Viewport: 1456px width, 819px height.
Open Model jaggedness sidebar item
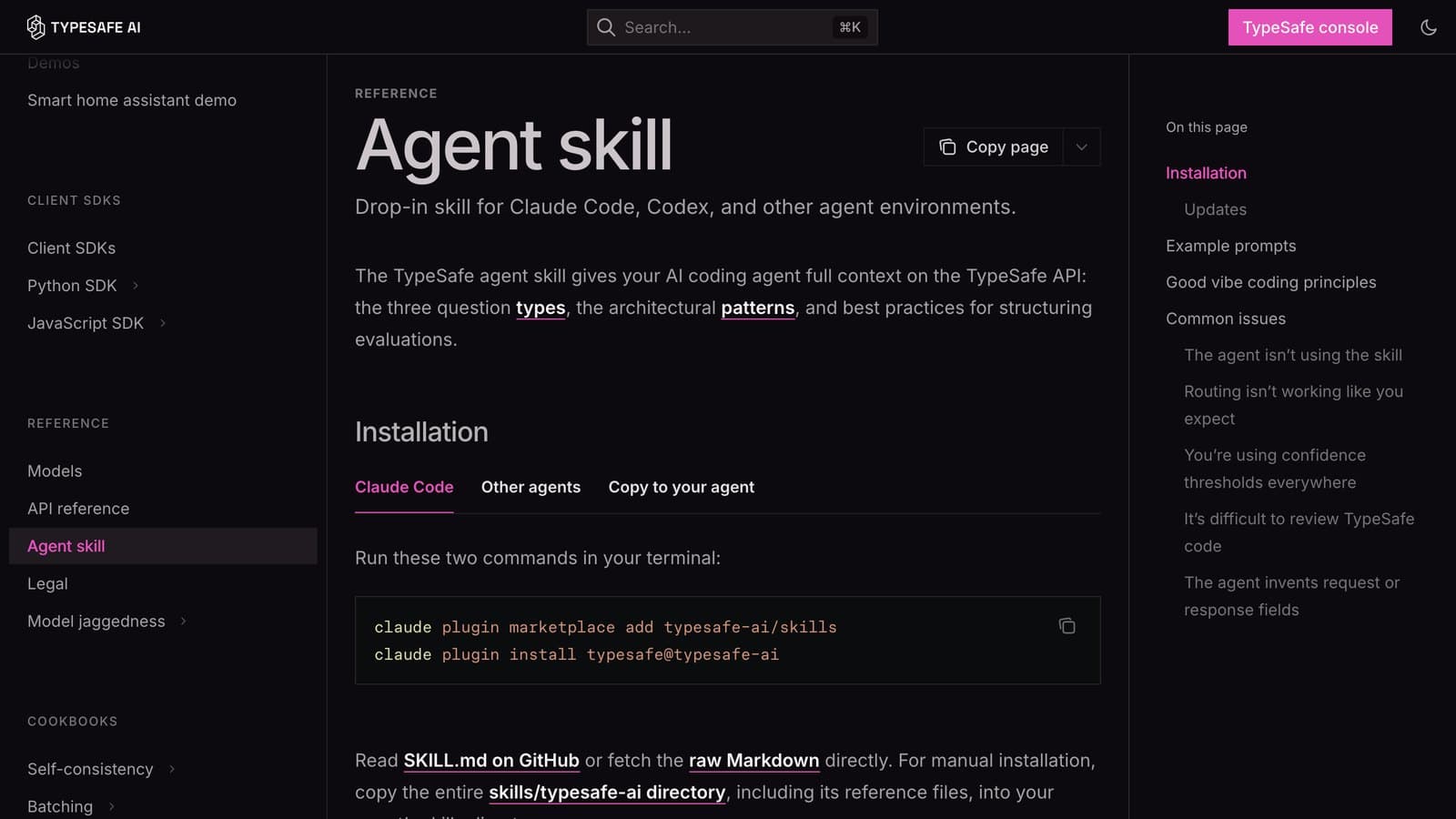tap(96, 622)
